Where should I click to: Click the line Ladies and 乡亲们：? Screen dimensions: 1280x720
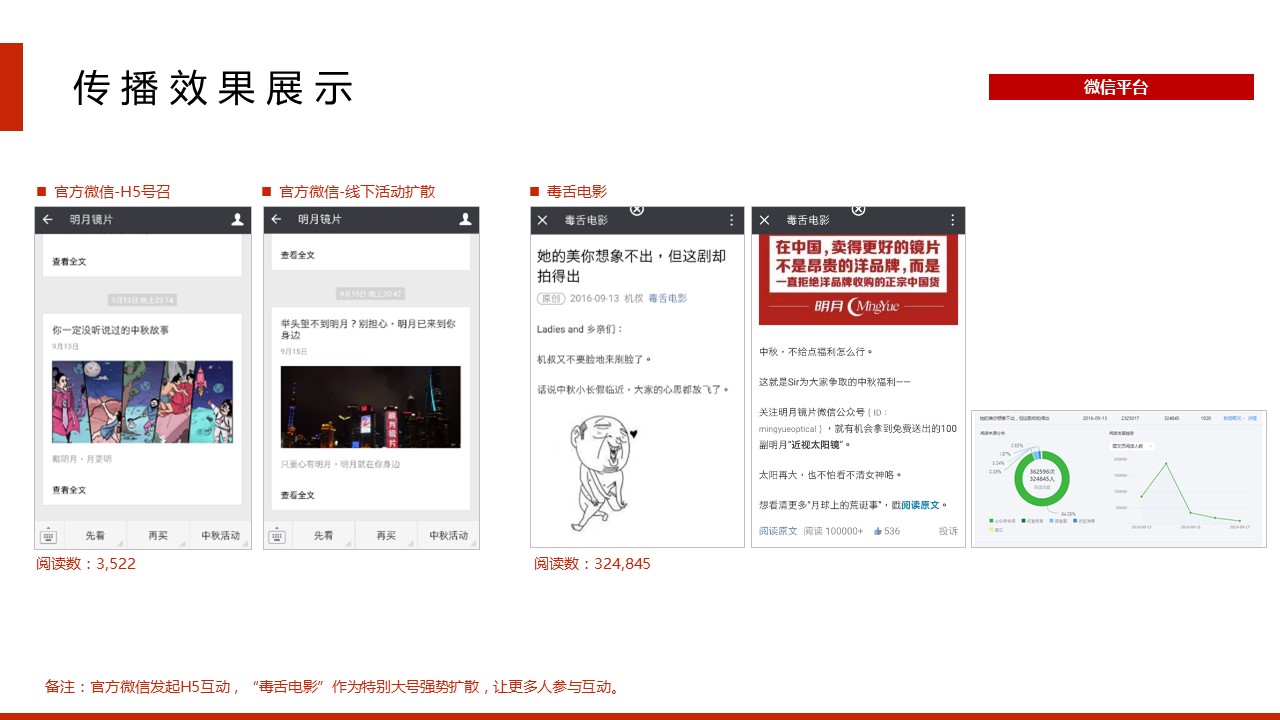580,329
